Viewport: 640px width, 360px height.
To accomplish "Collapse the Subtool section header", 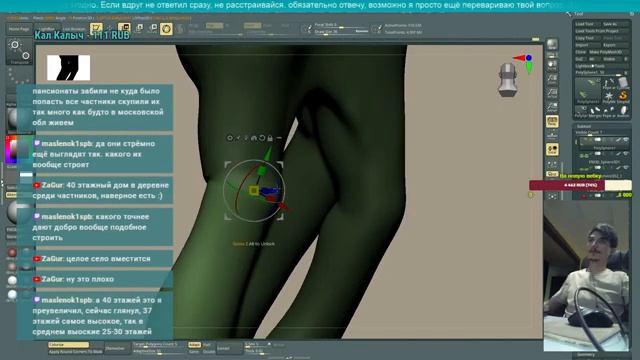I will tap(584, 126).
